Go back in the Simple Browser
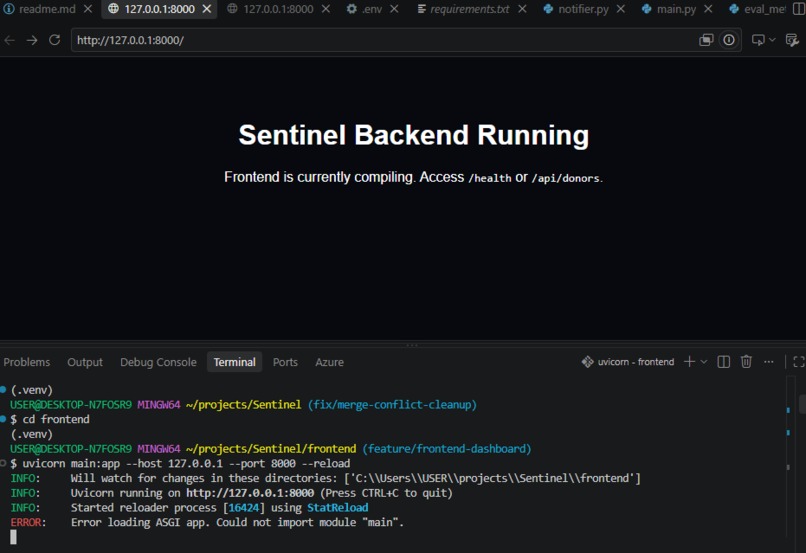 [10, 40]
